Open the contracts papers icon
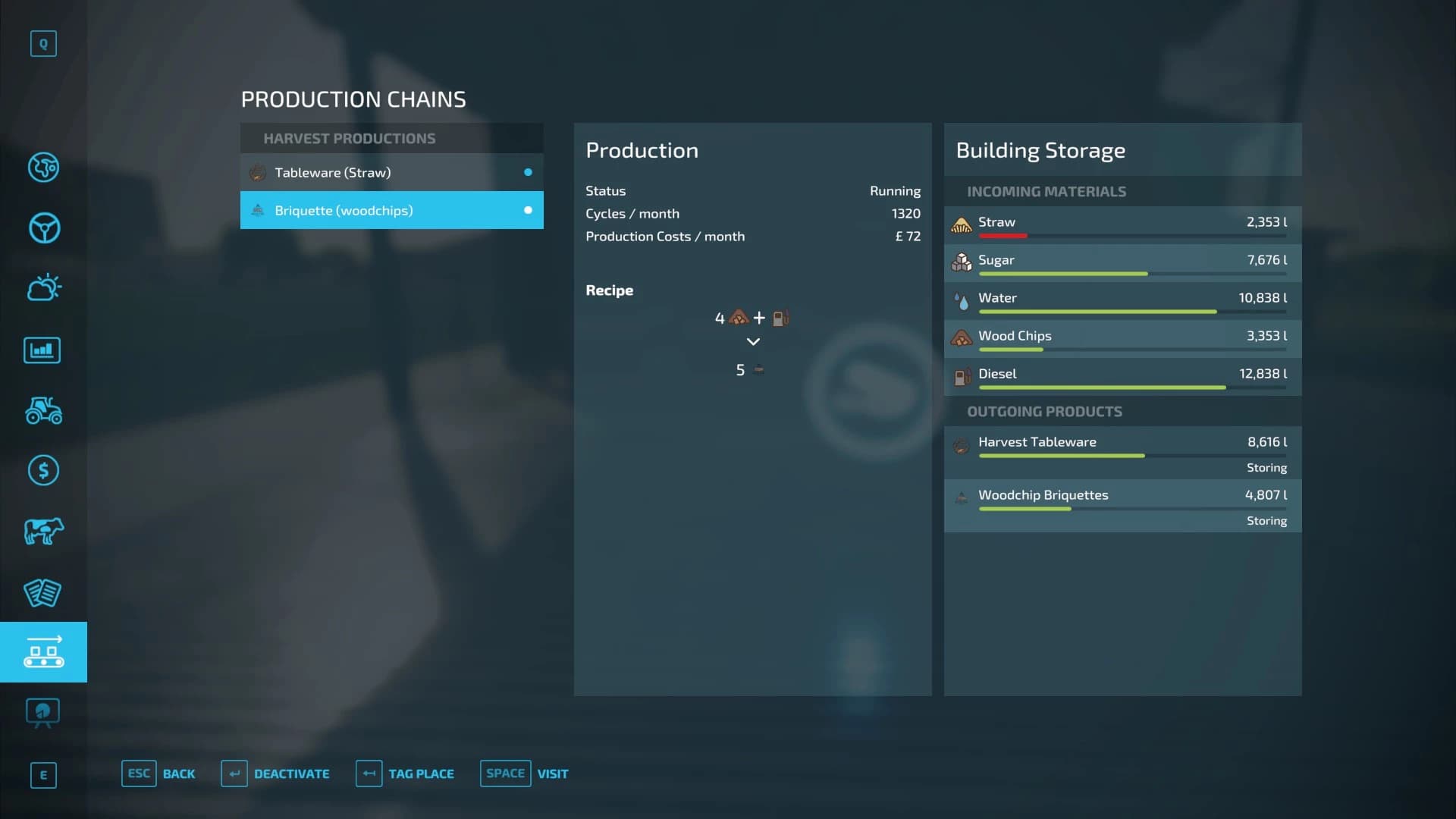Image resolution: width=1456 pixels, height=819 pixels. [x=42, y=592]
